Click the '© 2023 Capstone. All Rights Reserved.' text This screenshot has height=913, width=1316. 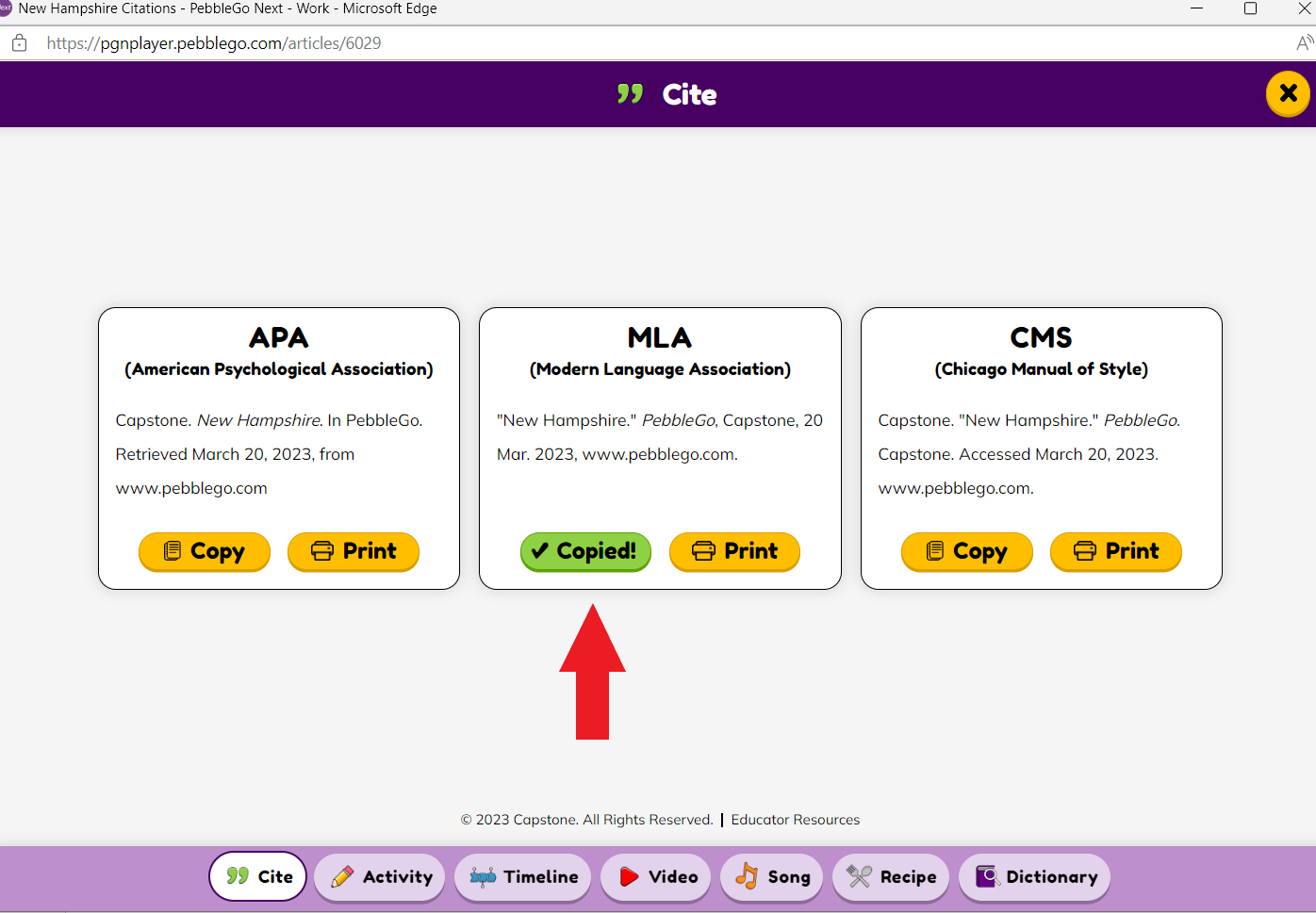586,820
